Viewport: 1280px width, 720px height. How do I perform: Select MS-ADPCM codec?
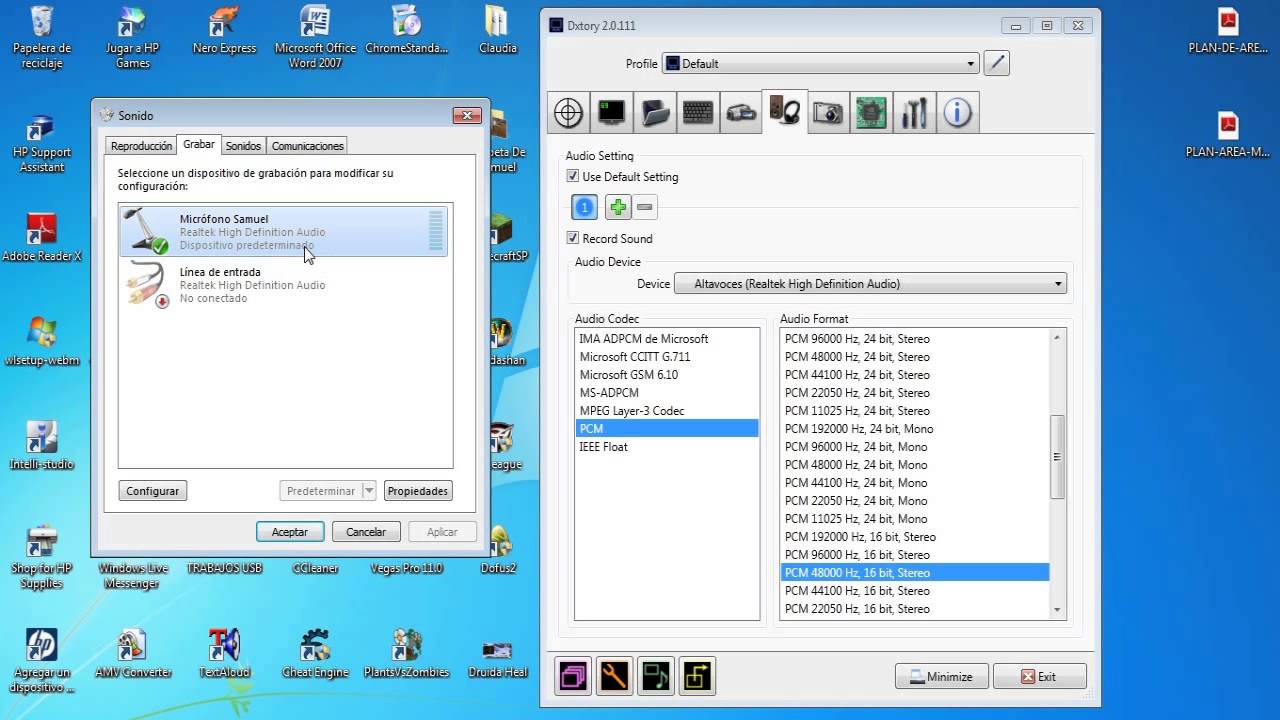pos(667,393)
